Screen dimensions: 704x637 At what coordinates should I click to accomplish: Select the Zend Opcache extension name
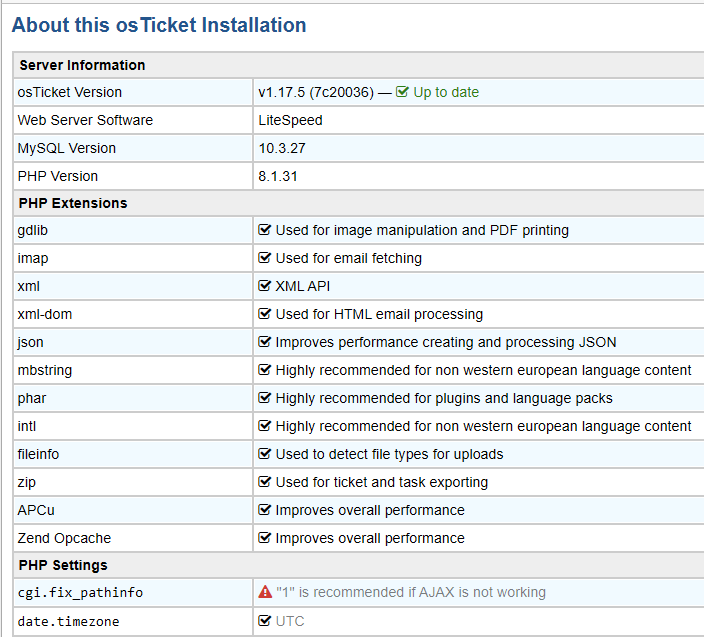(x=64, y=538)
